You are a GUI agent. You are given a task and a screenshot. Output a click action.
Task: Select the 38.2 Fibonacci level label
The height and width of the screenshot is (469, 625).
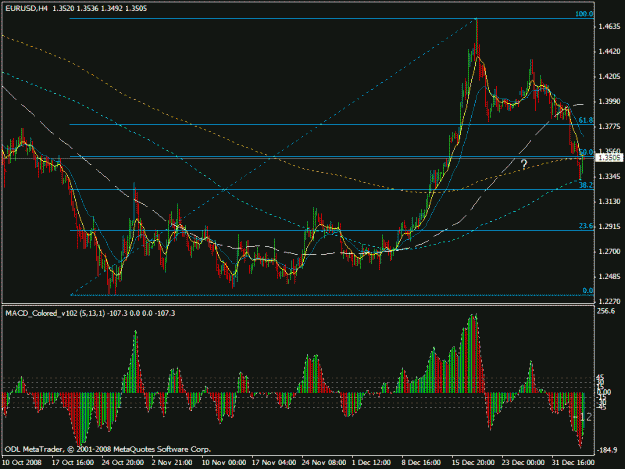click(x=586, y=185)
